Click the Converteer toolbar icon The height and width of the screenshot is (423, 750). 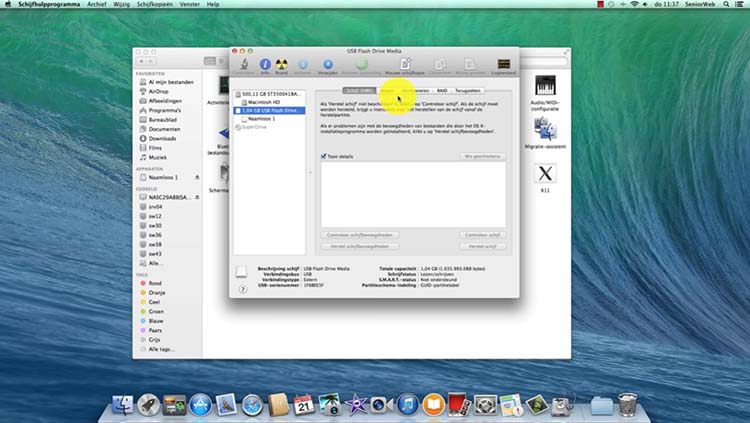tap(441, 66)
